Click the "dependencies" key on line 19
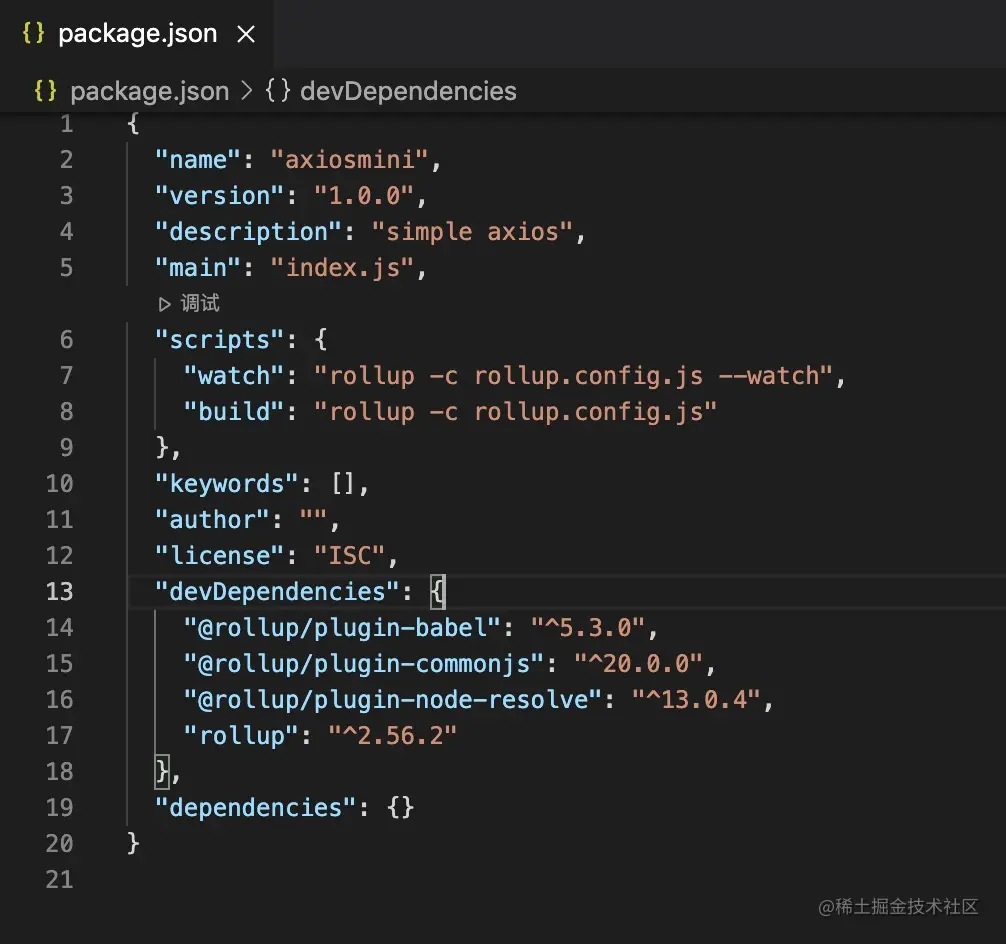Viewport: 1006px width, 944px height. tap(257, 807)
